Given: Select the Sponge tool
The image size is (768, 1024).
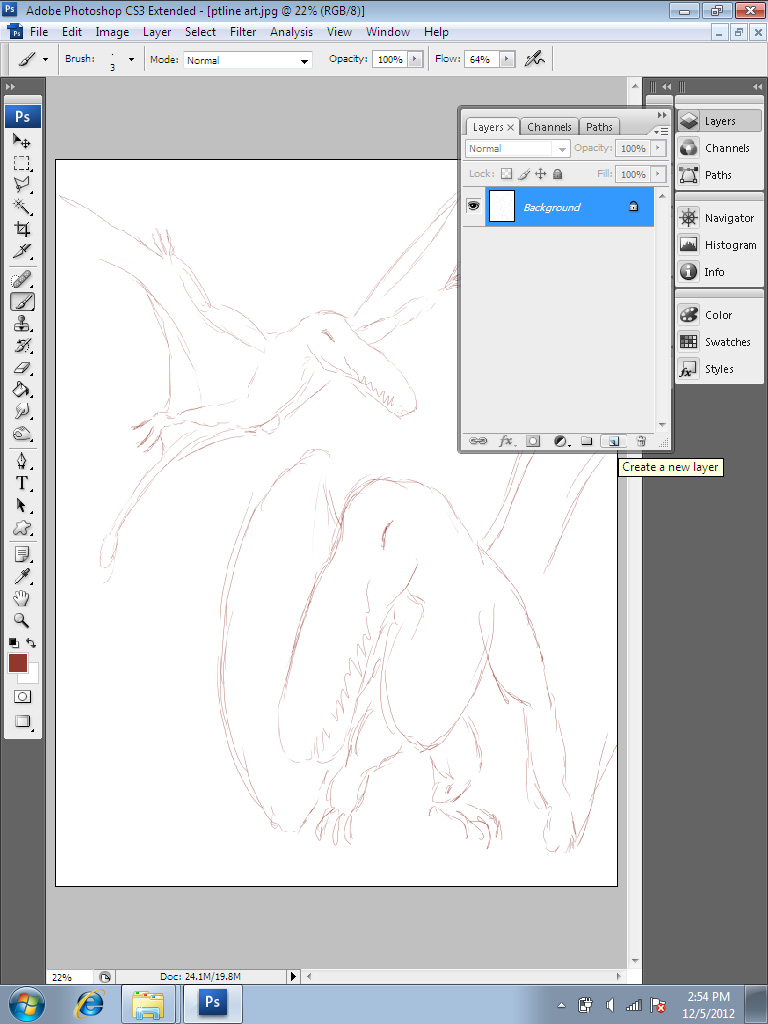Looking at the screenshot, I should (x=22, y=434).
